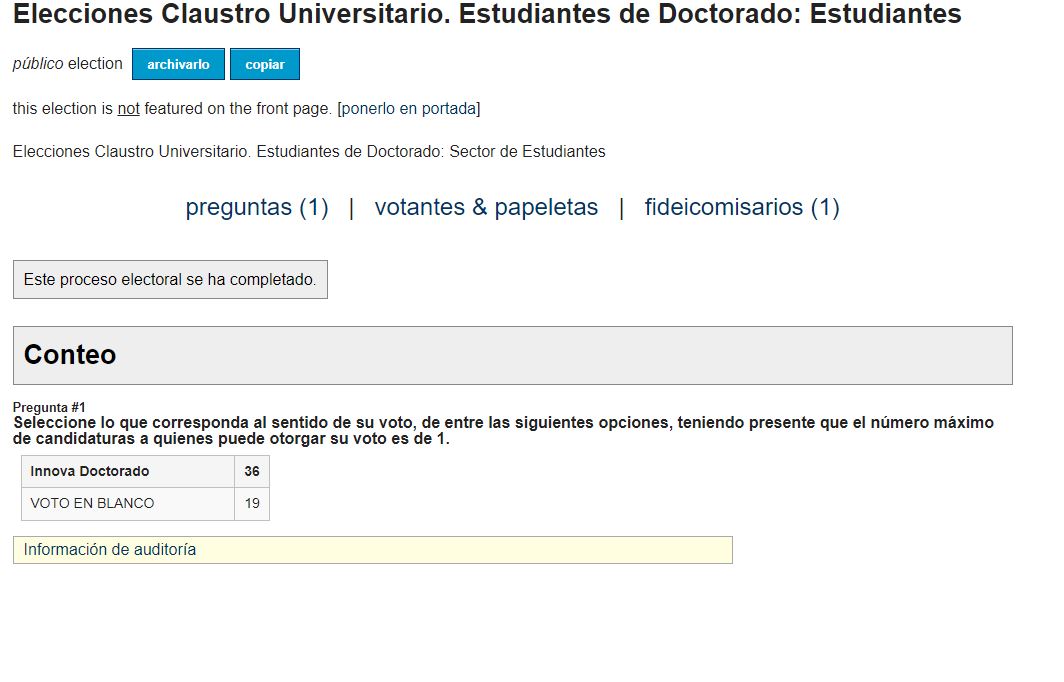Click the Conteo section header
Viewport: 1064px width, 682px height.
tap(512, 355)
